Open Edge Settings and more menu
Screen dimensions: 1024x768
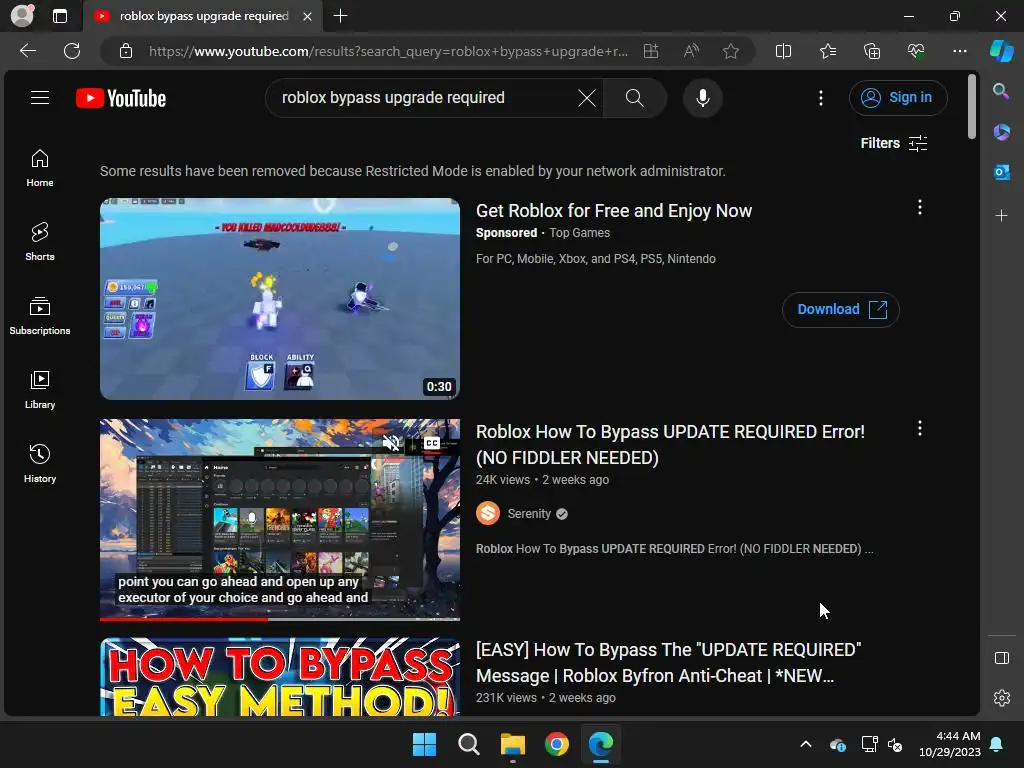pos(960,51)
